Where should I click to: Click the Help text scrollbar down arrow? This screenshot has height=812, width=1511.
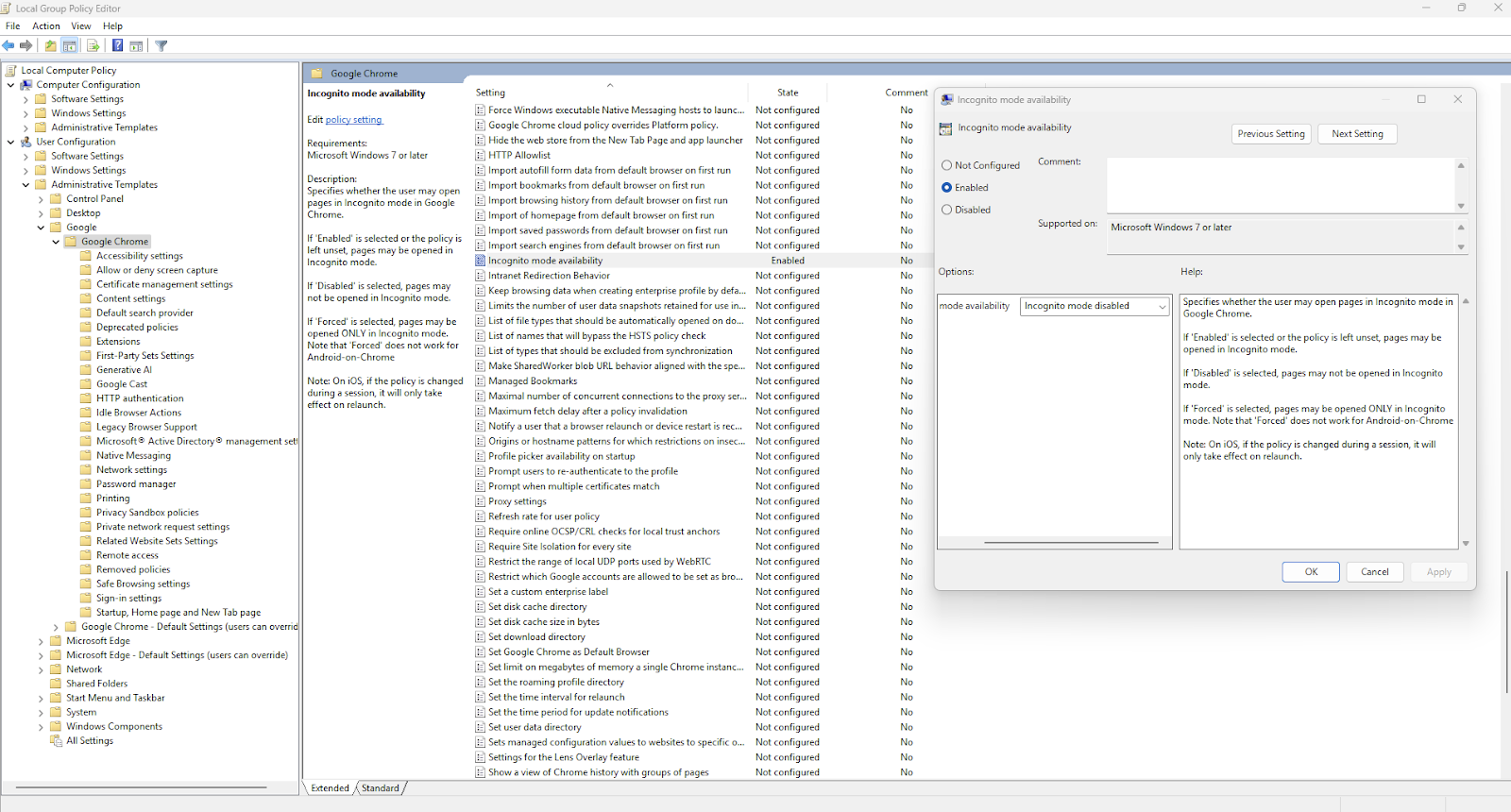(1466, 543)
